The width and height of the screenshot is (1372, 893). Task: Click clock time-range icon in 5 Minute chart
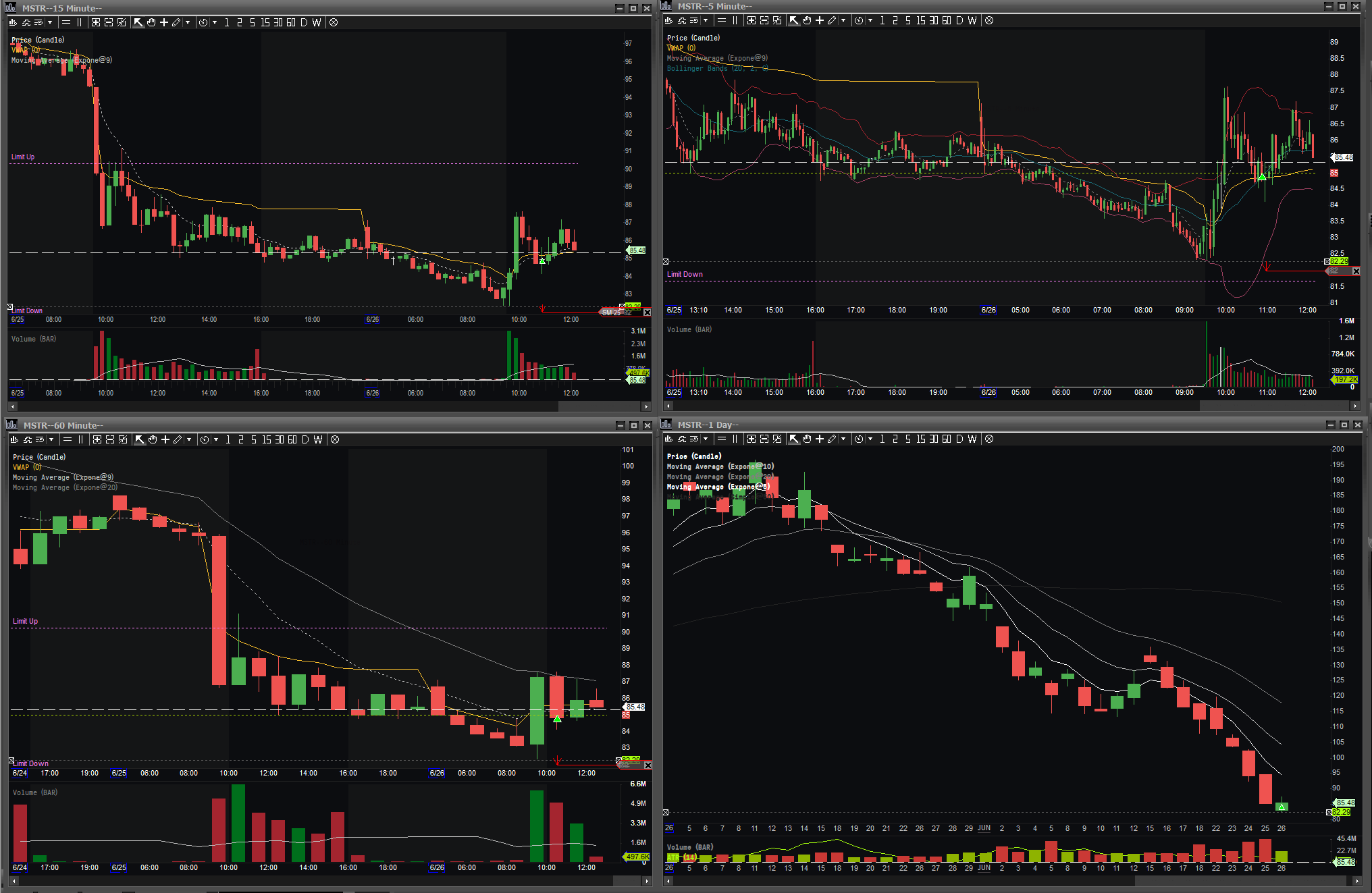click(859, 20)
